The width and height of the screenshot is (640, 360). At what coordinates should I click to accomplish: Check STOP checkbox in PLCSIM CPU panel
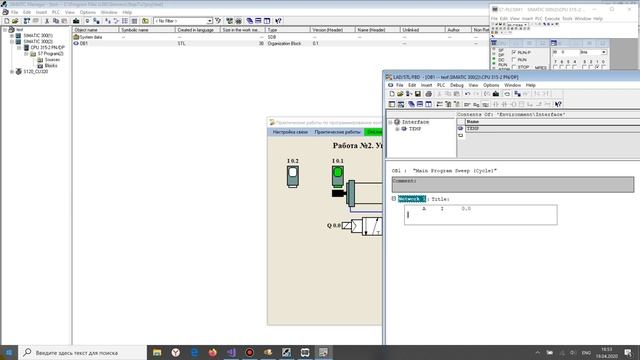[x=514, y=67]
